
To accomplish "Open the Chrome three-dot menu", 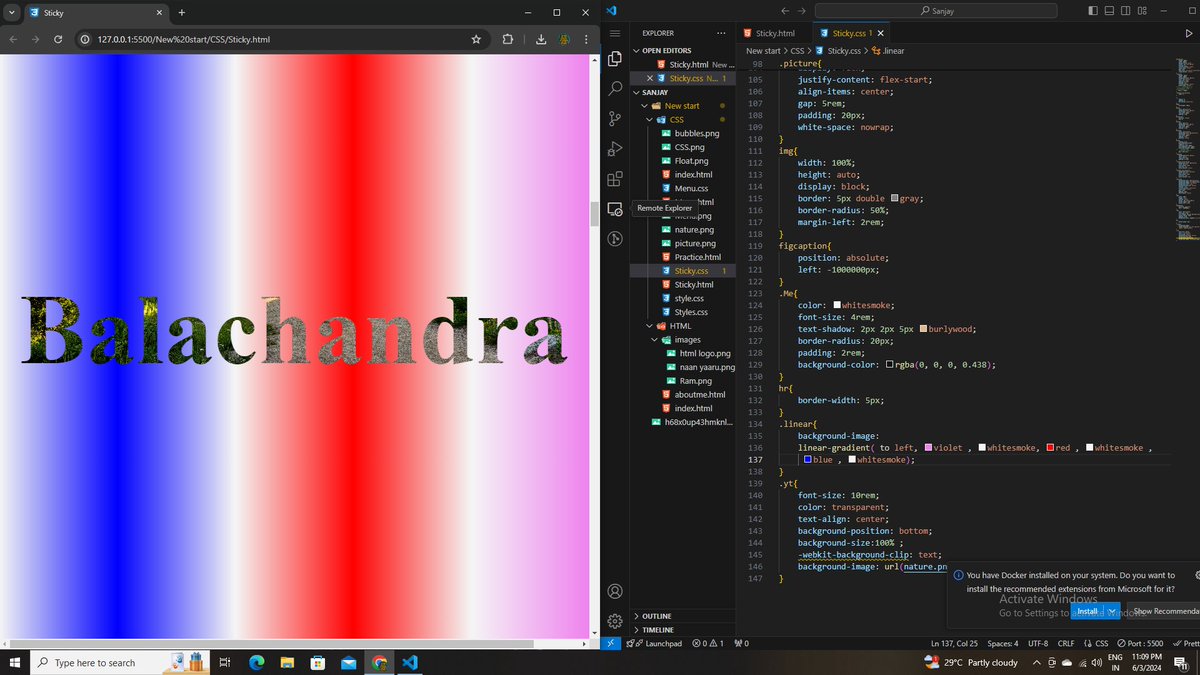I will pyautogui.click(x=587, y=39).
